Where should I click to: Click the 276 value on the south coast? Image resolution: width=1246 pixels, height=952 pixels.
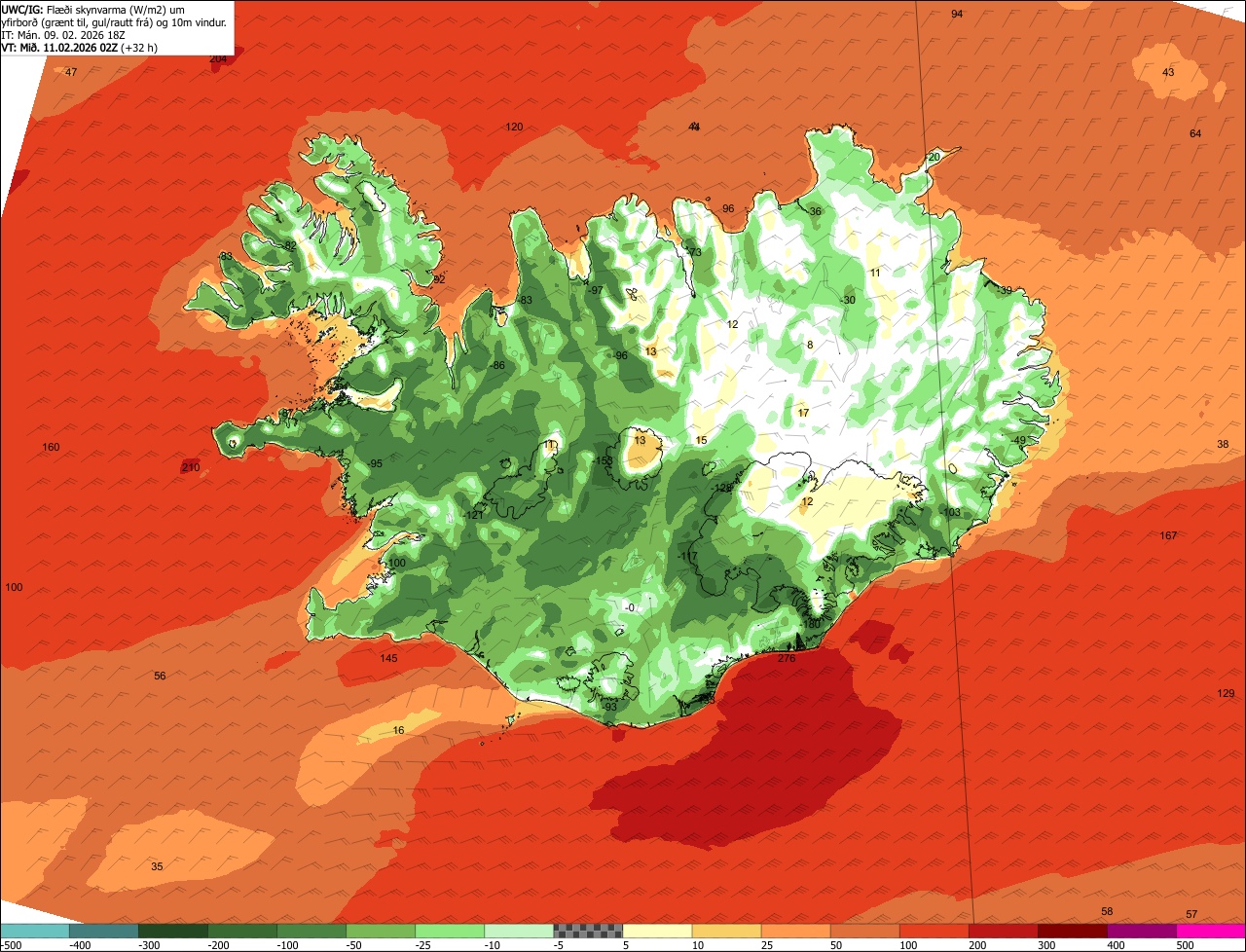click(x=787, y=659)
